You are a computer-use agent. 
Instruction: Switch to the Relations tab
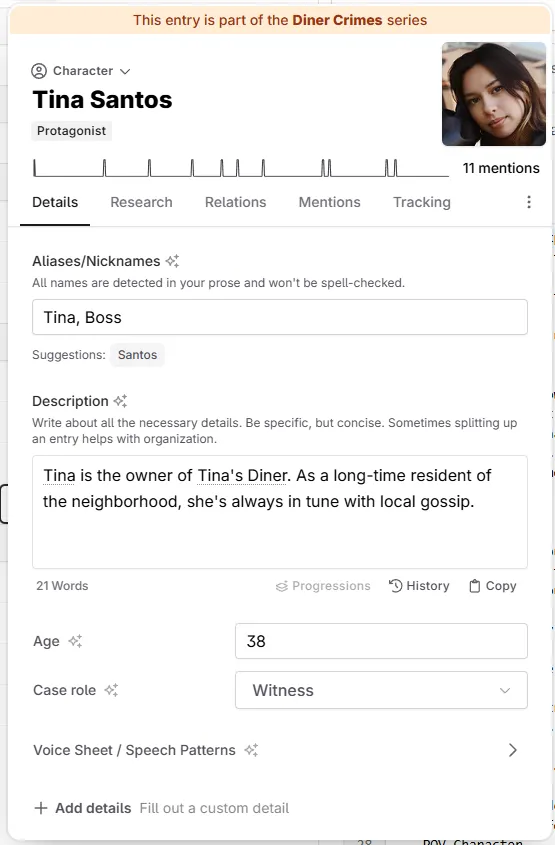(235, 202)
